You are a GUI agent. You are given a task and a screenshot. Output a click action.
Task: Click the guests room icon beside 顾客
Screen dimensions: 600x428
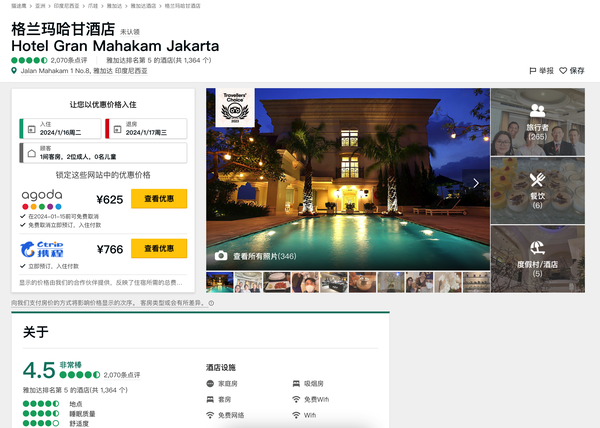(32, 153)
